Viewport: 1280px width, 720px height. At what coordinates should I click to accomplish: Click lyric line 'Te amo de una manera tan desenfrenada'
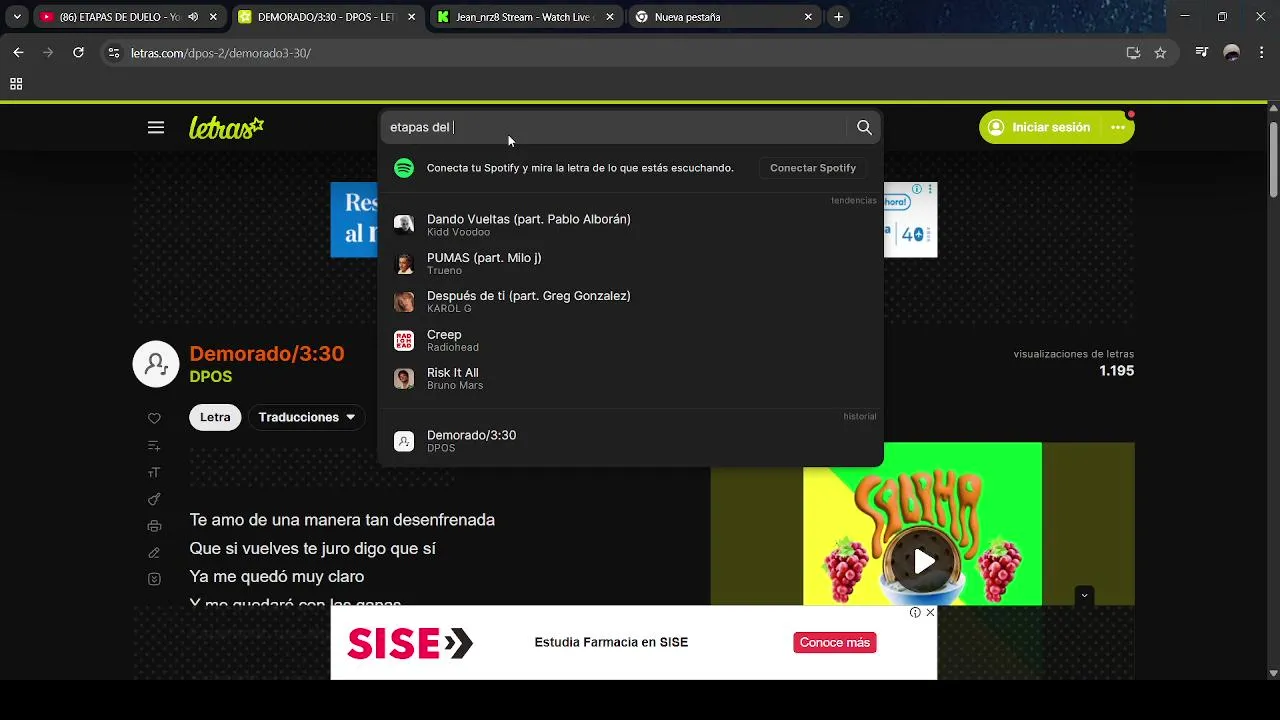click(x=342, y=520)
